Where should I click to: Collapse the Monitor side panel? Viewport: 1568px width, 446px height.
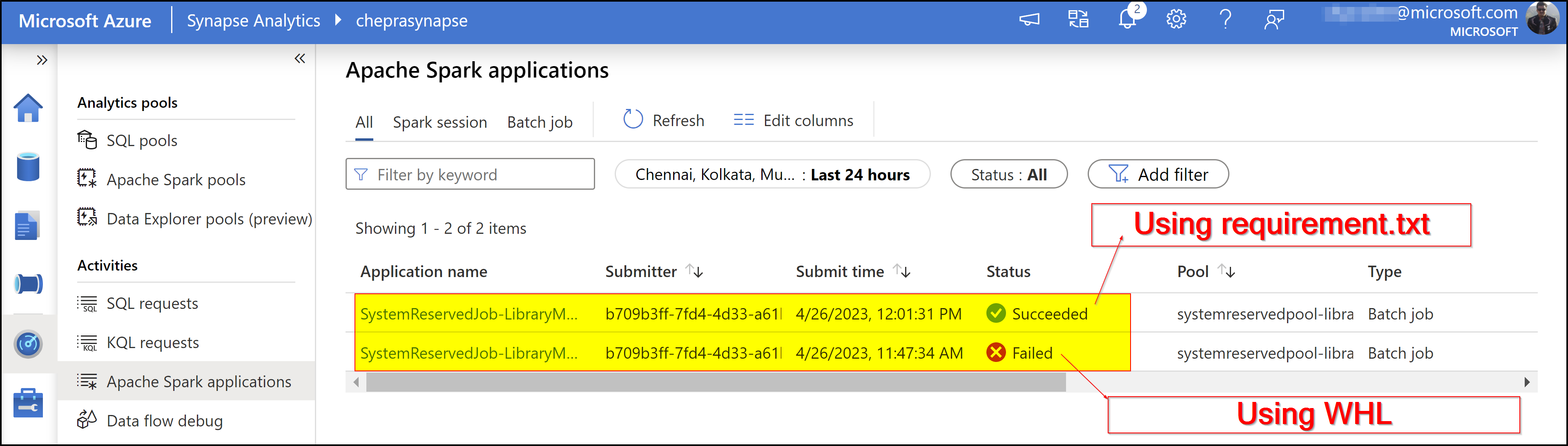(x=299, y=58)
